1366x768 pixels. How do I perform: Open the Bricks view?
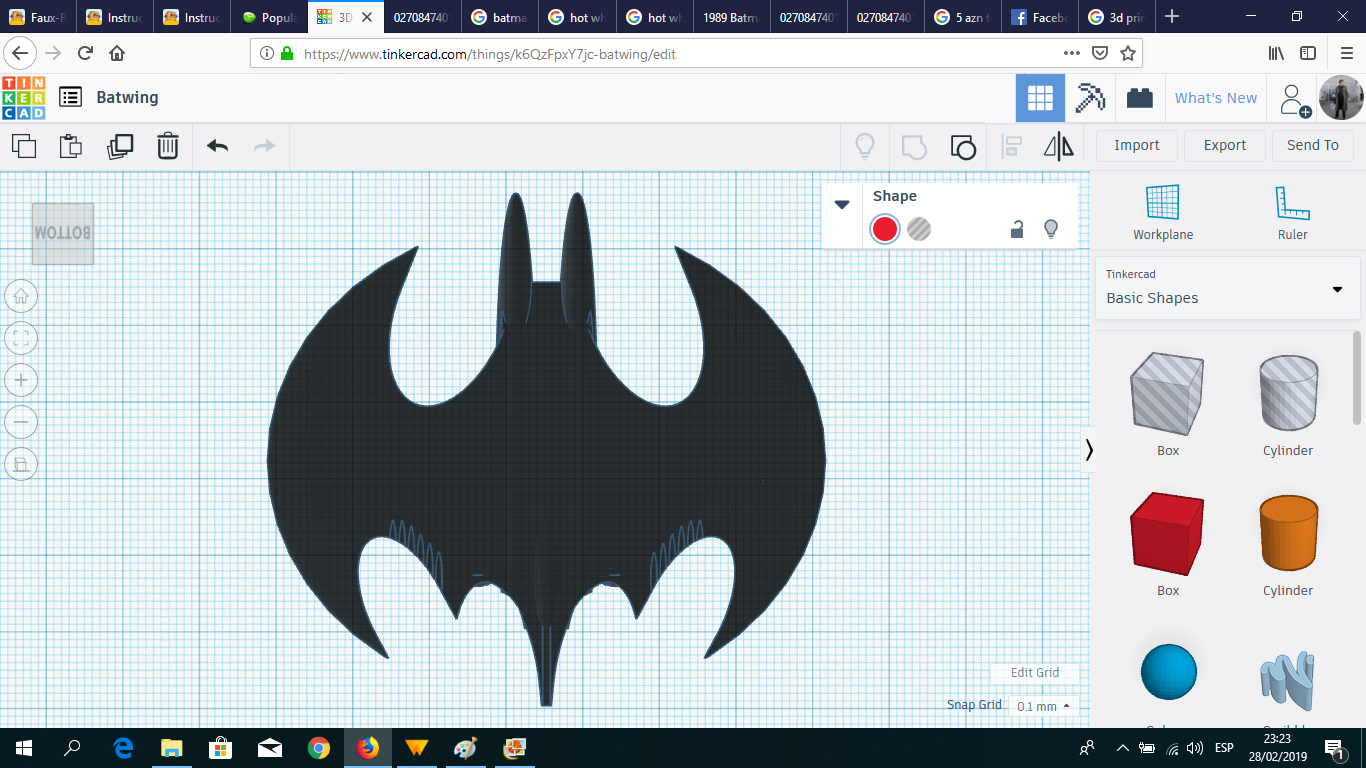[x=1139, y=98]
